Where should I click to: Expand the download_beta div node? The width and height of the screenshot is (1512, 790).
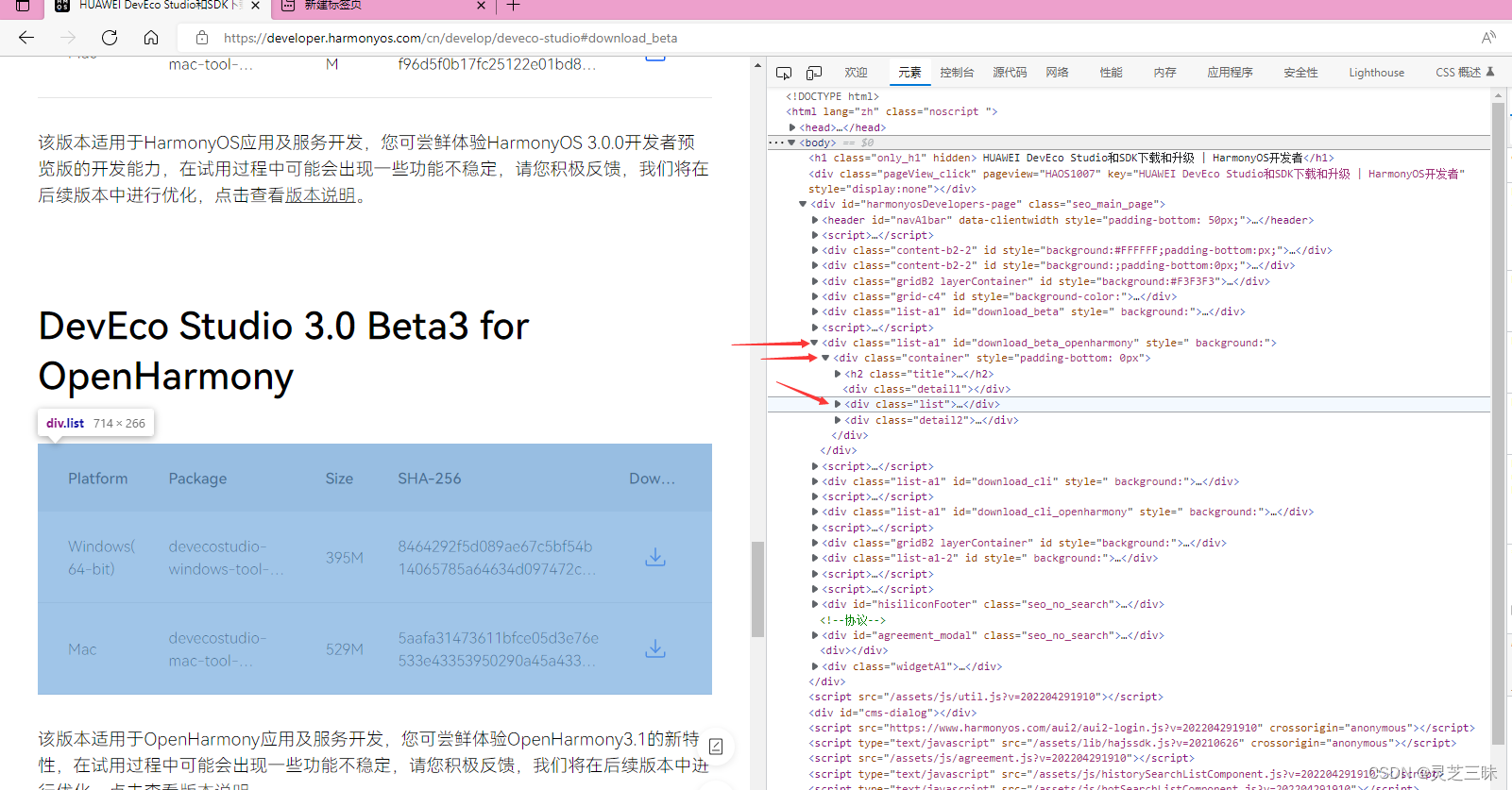[x=815, y=311]
